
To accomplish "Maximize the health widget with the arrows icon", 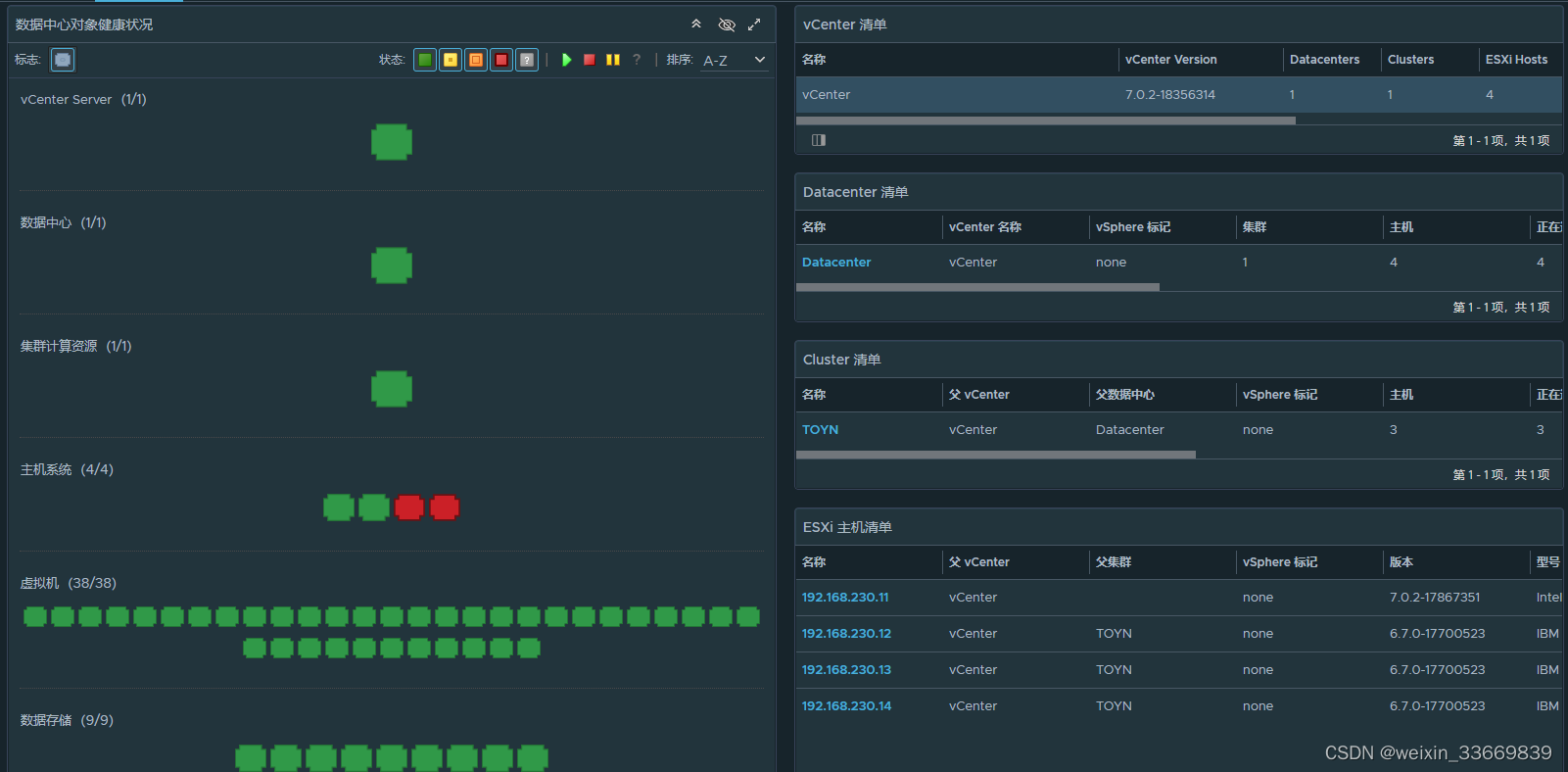I will point(754,24).
